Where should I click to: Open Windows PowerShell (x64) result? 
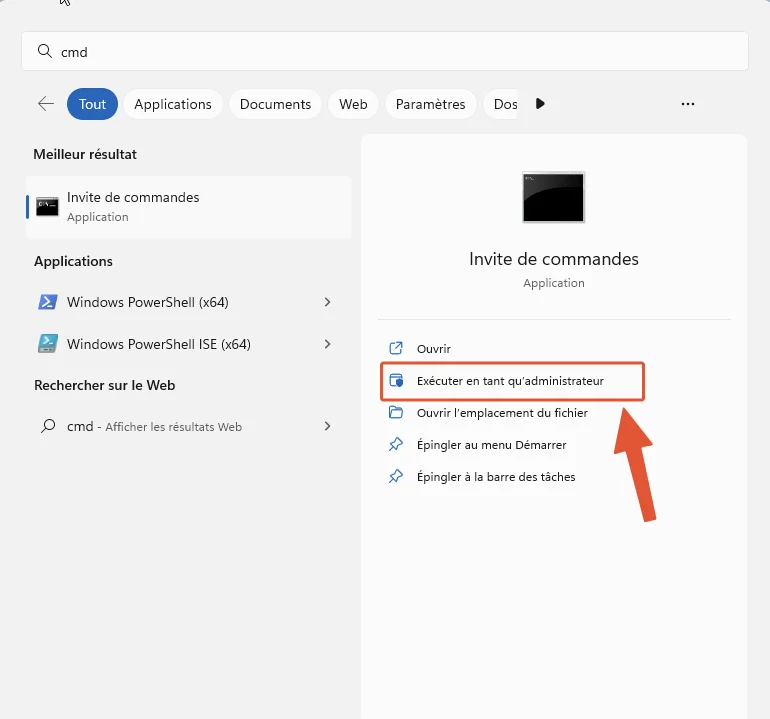[x=147, y=302]
